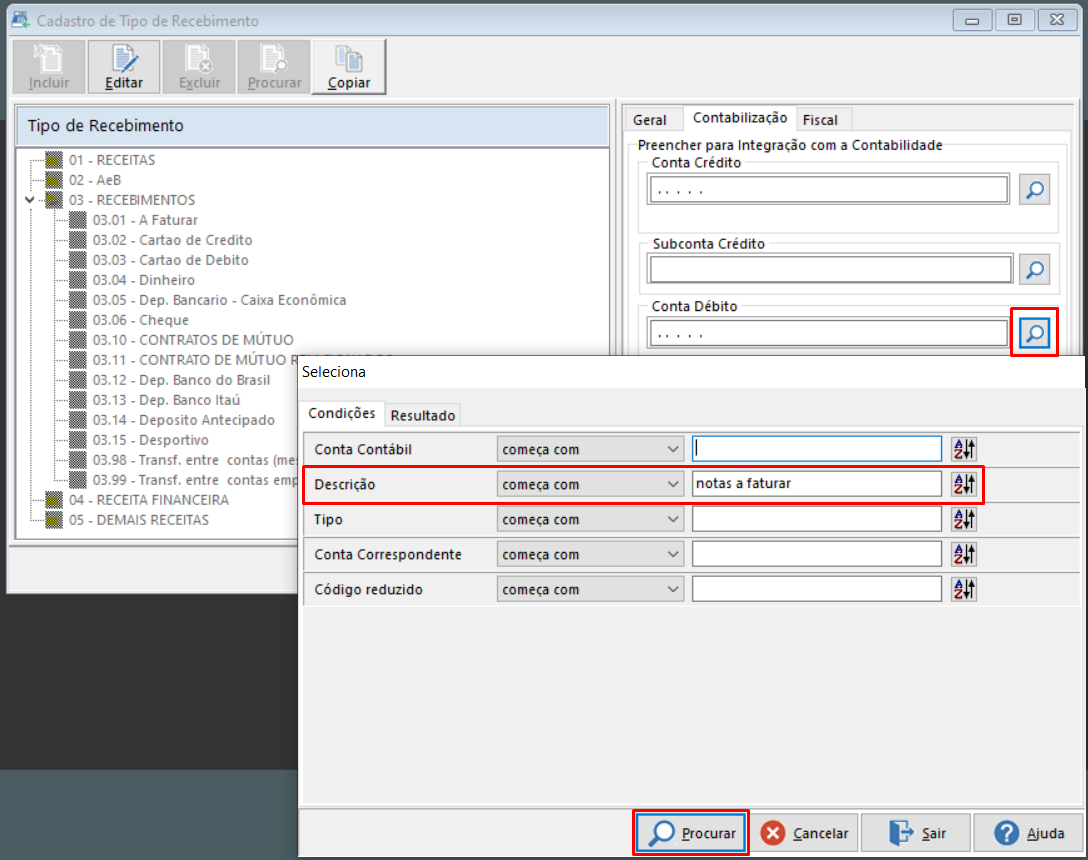Click the Copiar toolbar button
Viewport: 1088px width, 860px height.
[x=349, y=67]
